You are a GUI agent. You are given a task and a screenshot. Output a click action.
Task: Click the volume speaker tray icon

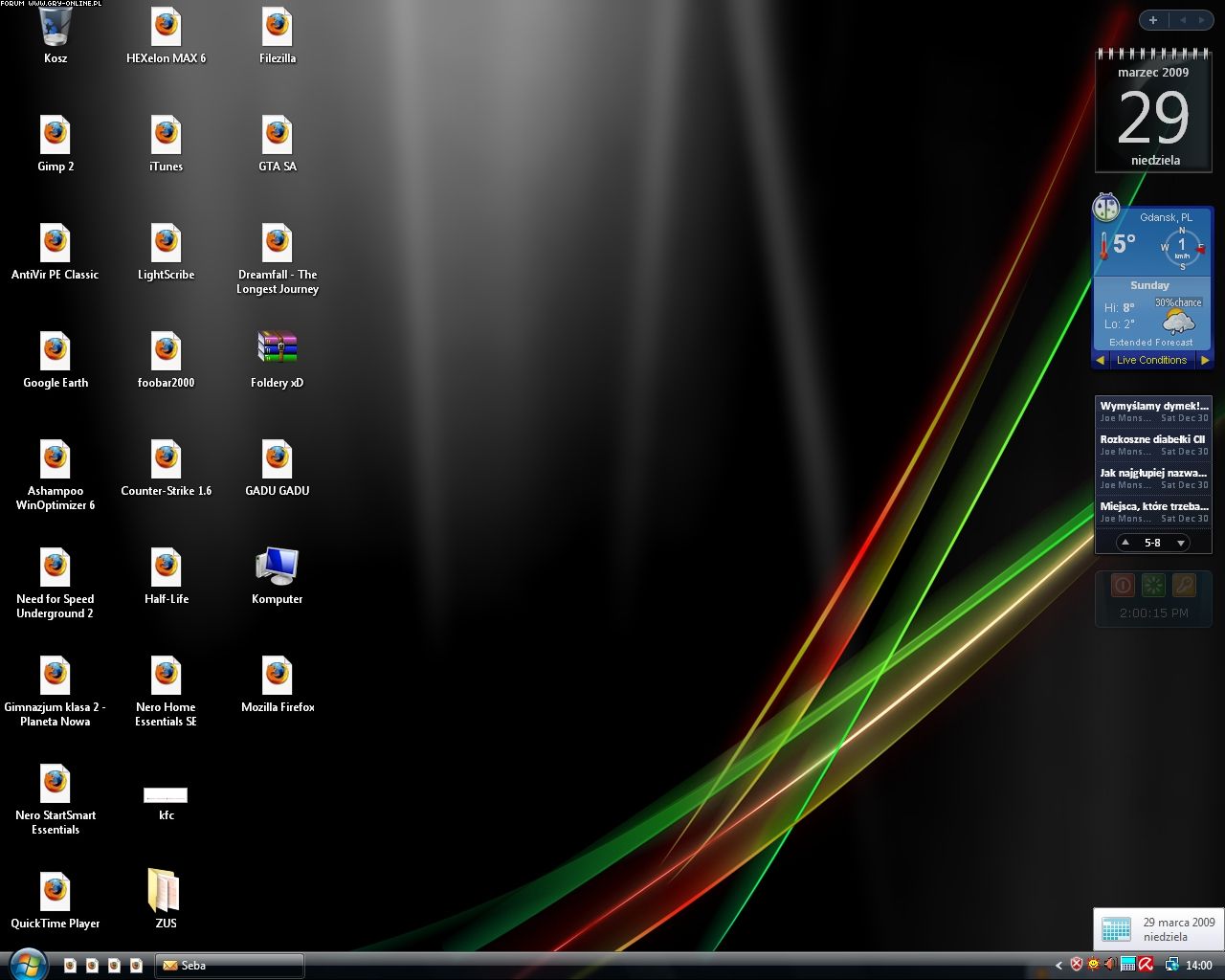pos(1110,965)
